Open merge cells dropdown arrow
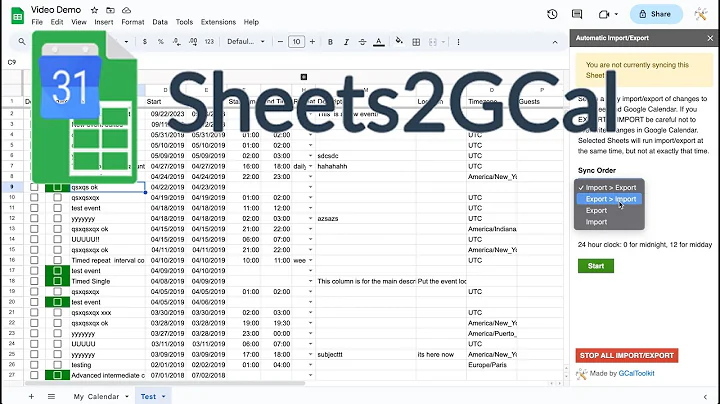The image size is (720, 404). pos(443,42)
